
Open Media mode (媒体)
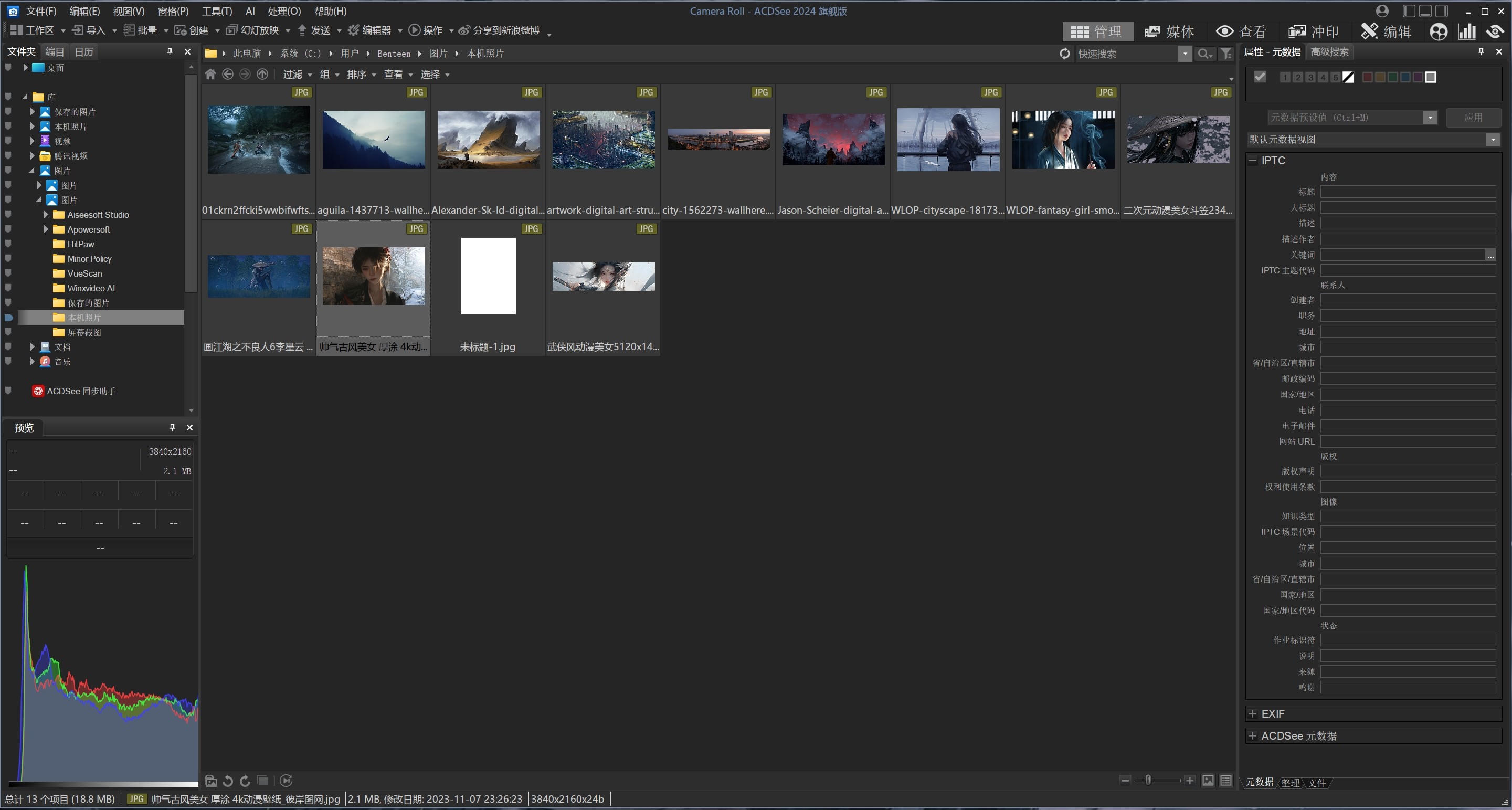pos(1169,31)
